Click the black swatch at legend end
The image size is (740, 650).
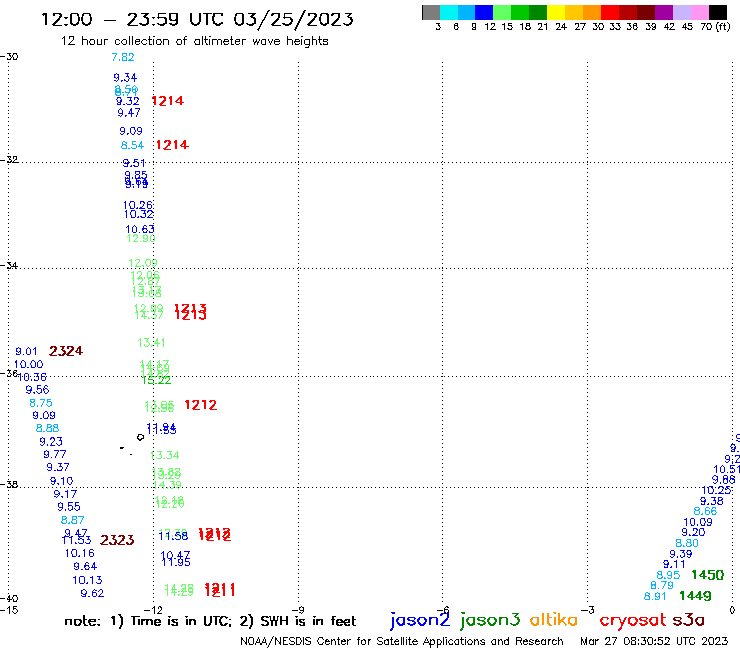pyautogui.click(x=717, y=12)
